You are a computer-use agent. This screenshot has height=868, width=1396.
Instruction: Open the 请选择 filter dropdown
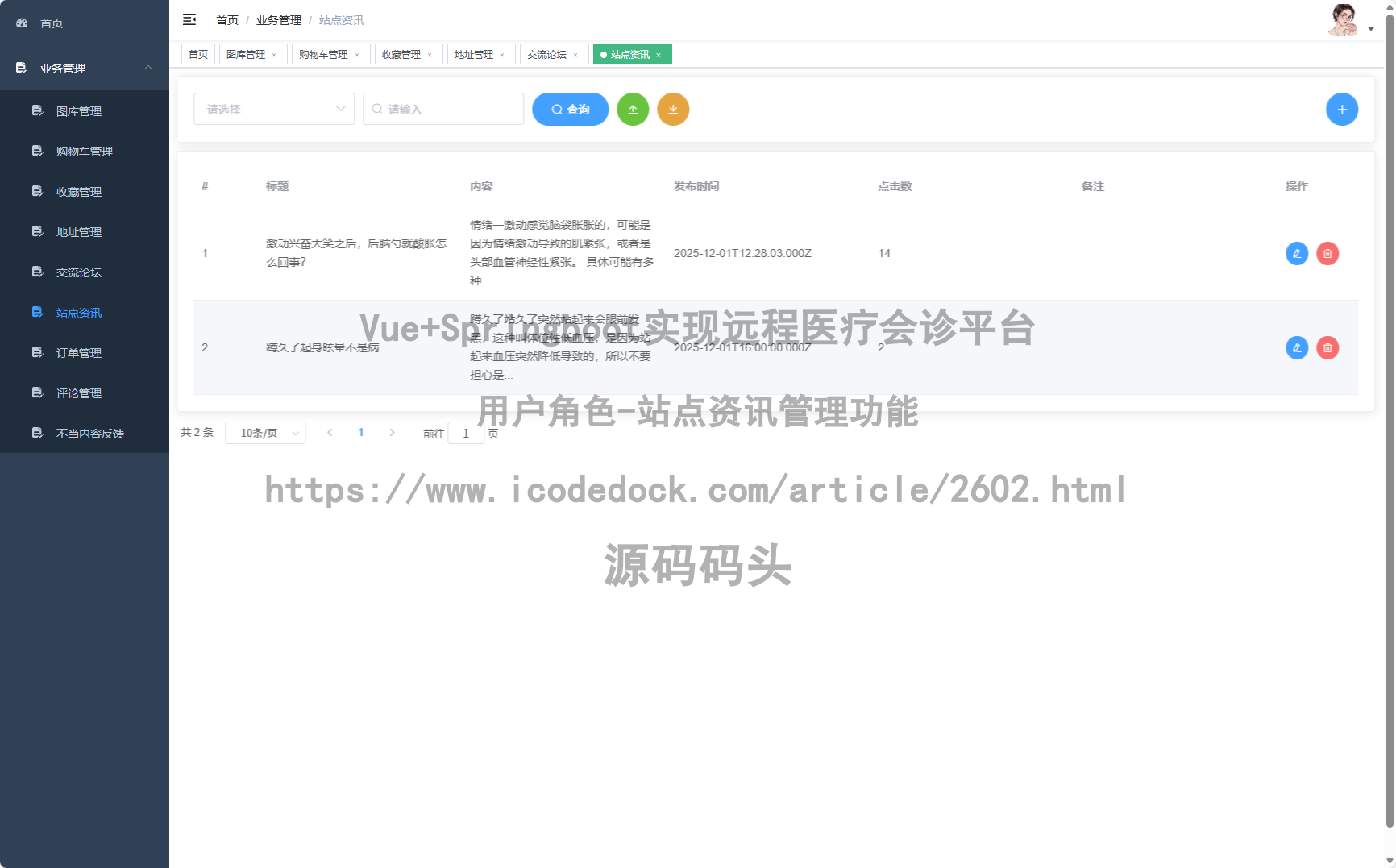pyautogui.click(x=274, y=109)
